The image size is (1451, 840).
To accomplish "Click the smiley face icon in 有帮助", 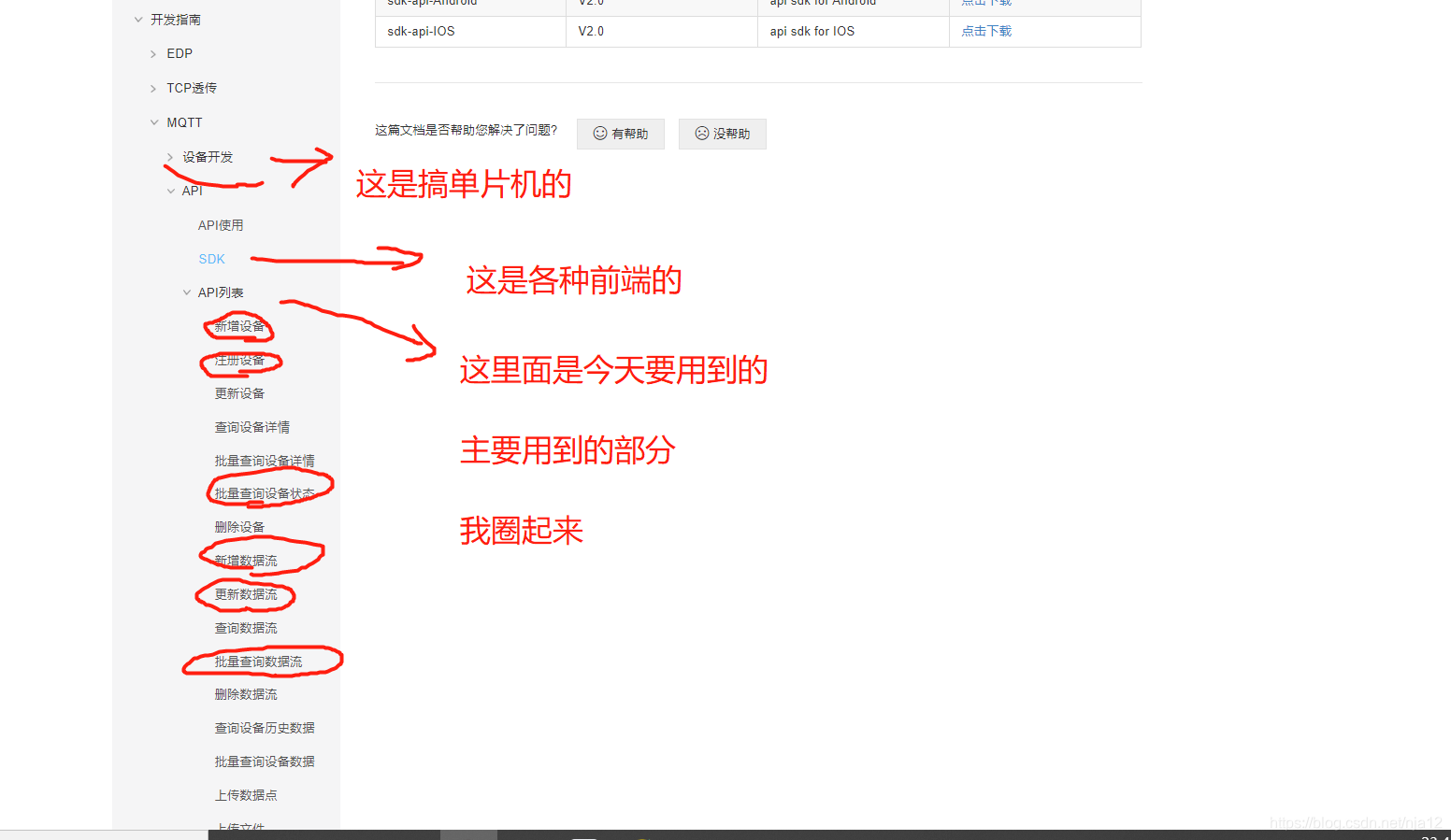I will [x=600, y=134].
